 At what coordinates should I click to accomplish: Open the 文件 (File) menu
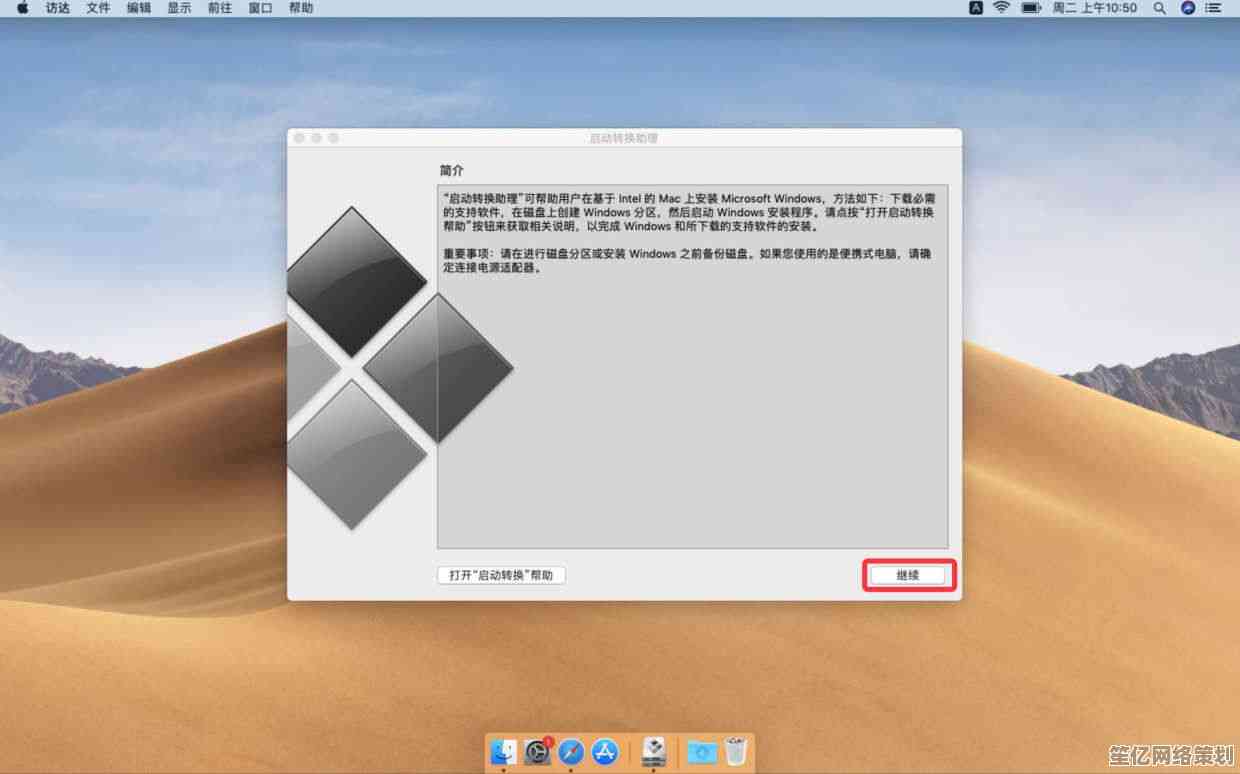tap(98, 8)
